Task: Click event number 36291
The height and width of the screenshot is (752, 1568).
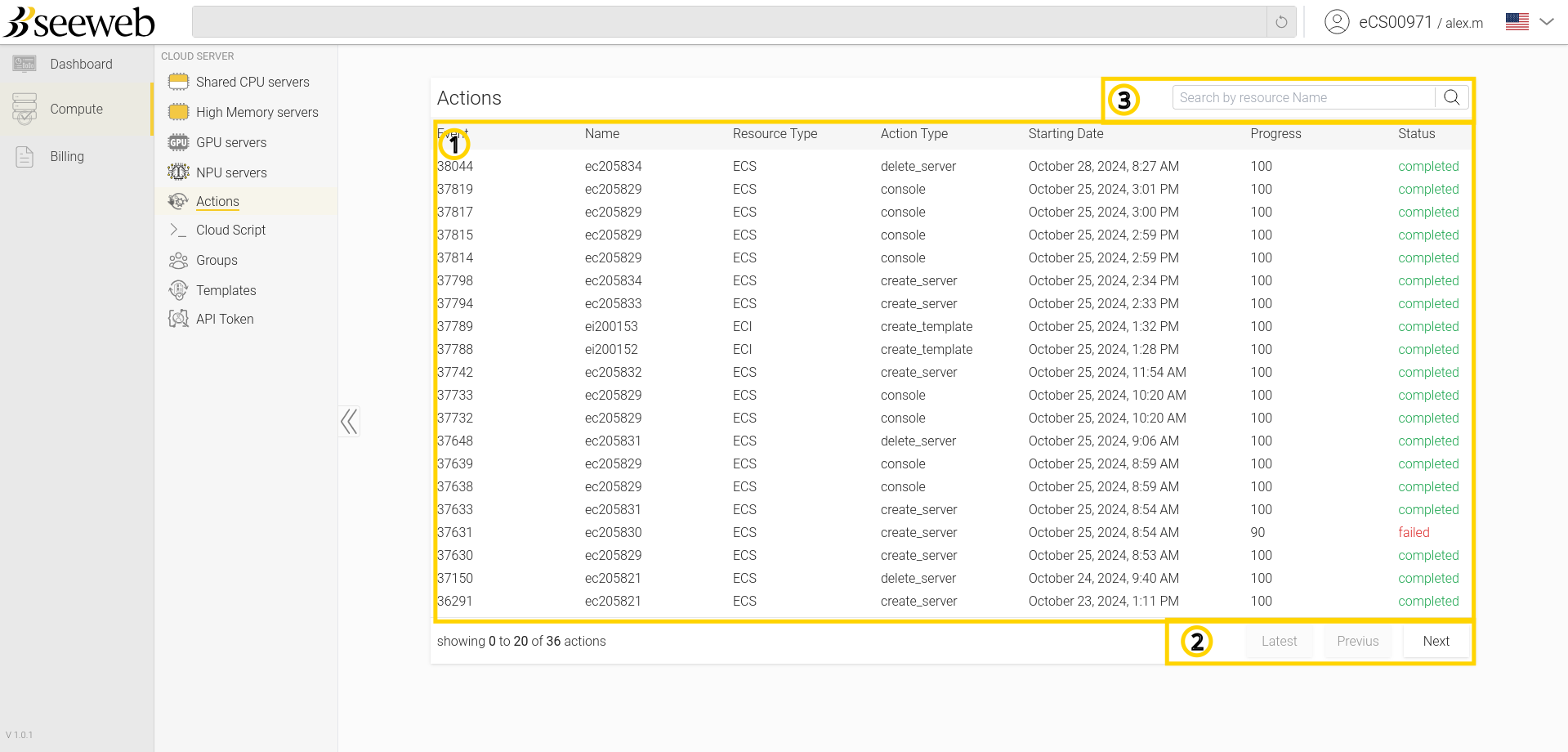Action: tap(455, 601)
